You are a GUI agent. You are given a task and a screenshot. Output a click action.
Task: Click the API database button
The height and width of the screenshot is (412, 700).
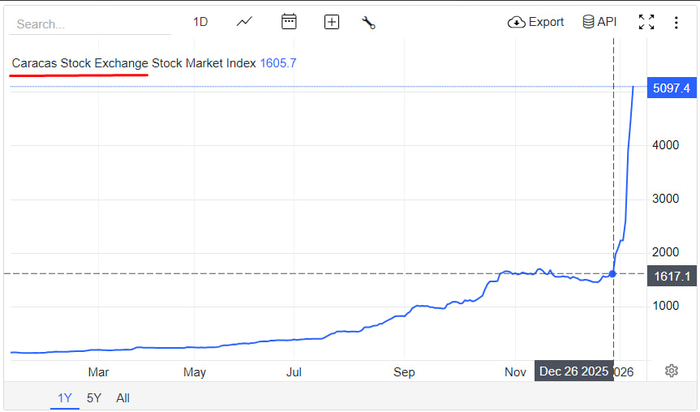(599, 22)
